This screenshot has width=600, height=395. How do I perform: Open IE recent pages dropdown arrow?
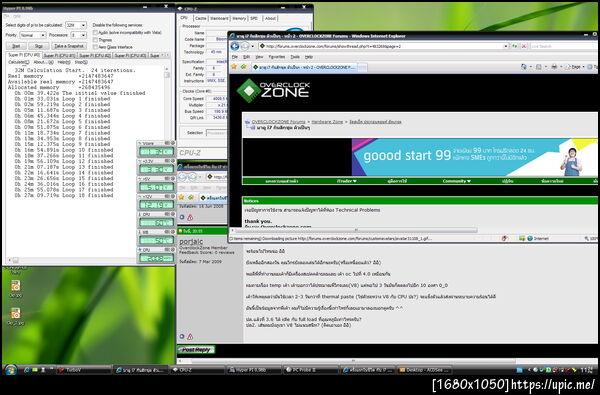coord(253,47)
